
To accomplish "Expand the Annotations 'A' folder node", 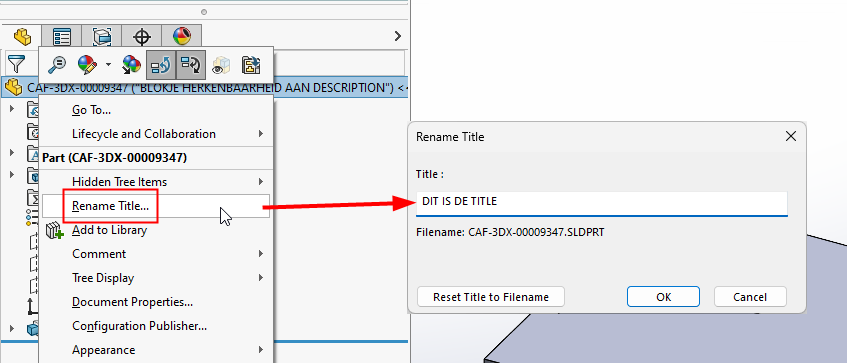I will click(12, 152).
